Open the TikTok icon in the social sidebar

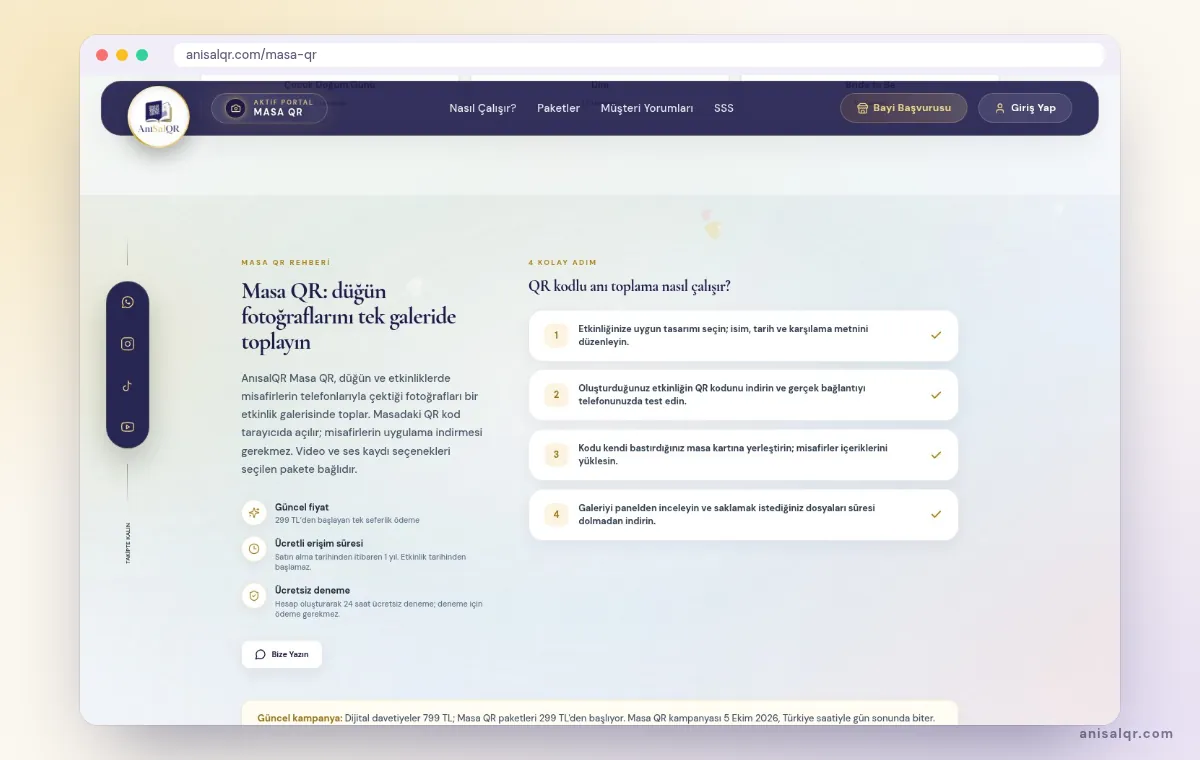point(128,385)
